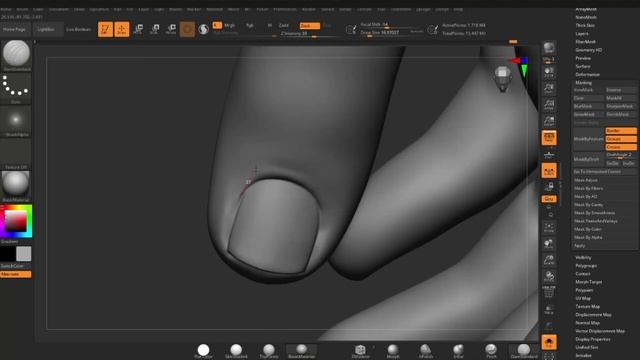Click the lock camera icon
The width and height of the screenshot is (640, 360).
tap(549, 187)
